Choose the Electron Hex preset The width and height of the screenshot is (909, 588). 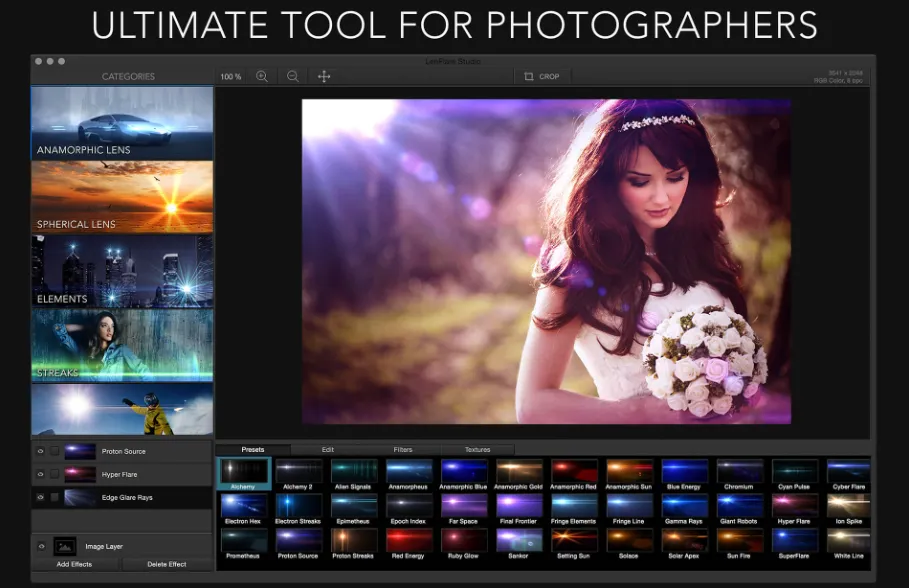[243, 509]
